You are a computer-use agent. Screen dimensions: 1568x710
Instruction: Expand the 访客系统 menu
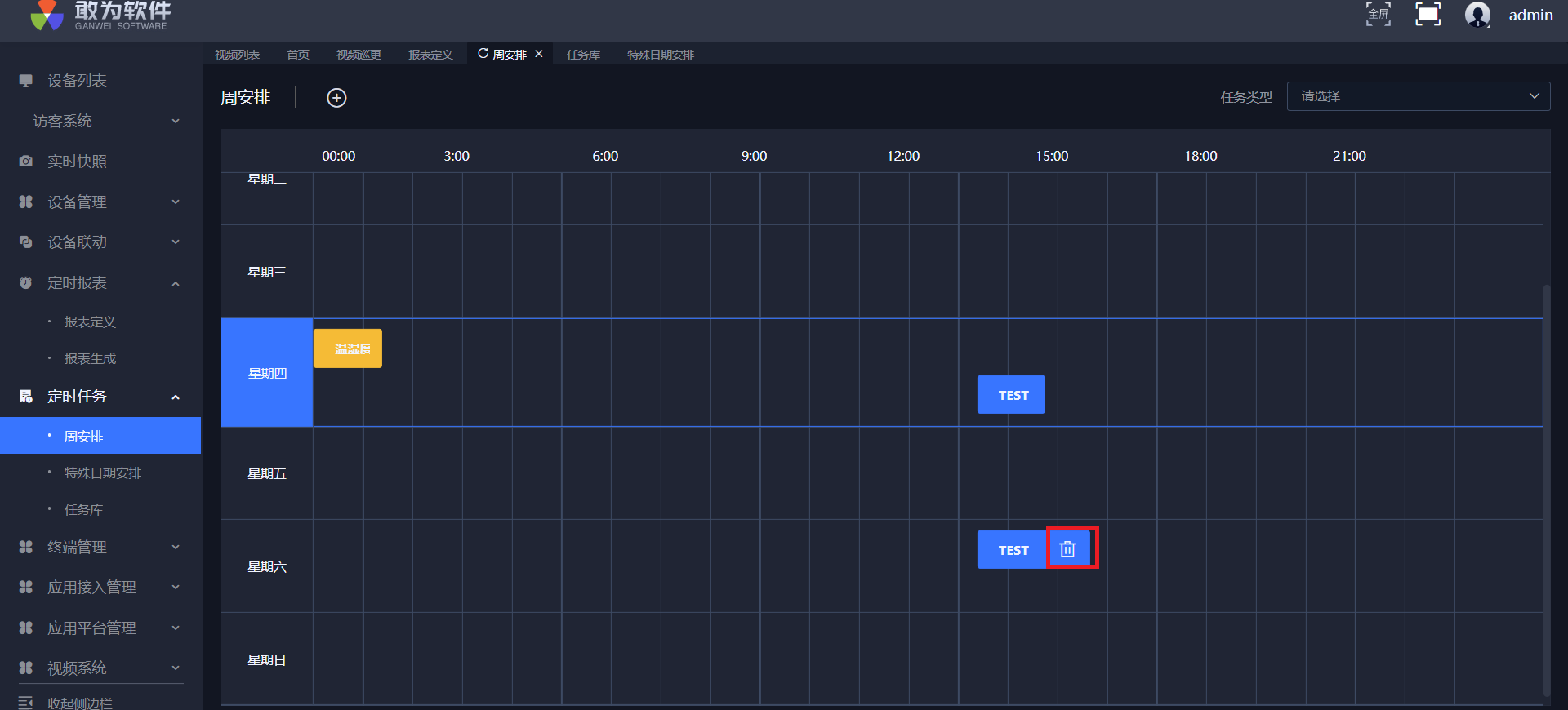98,122
